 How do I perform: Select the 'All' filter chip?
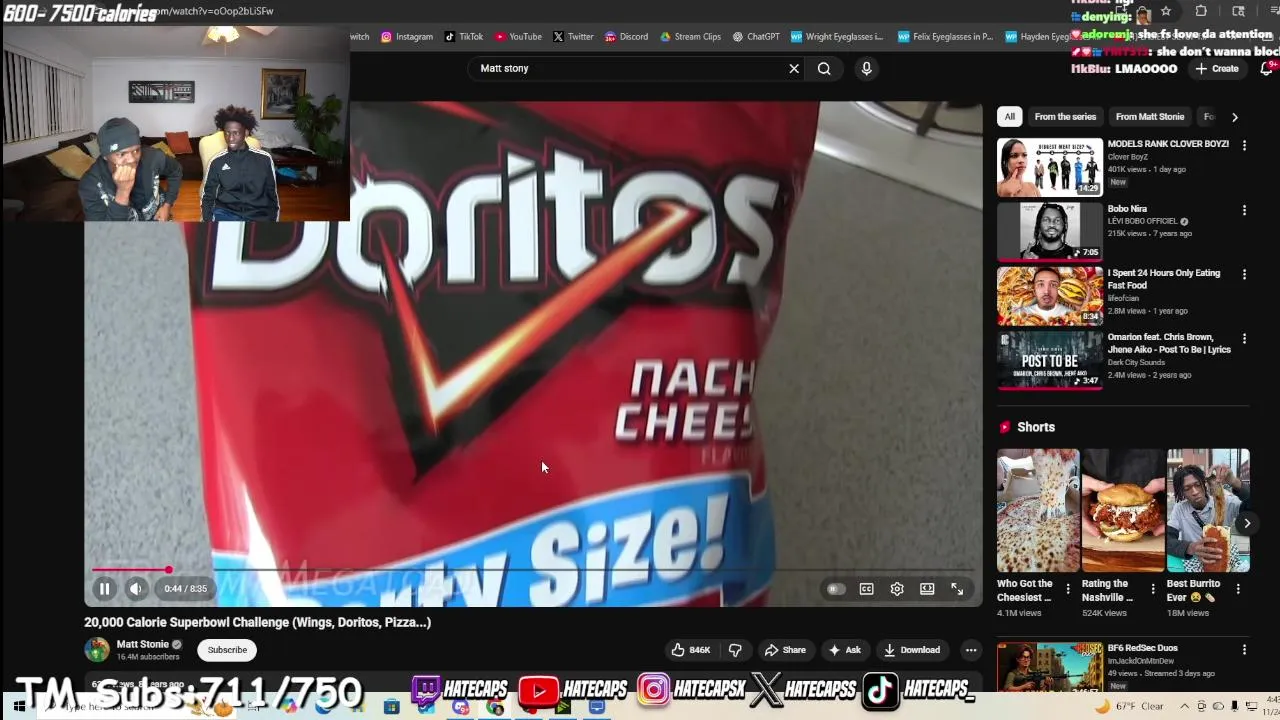click(1010, 117)
